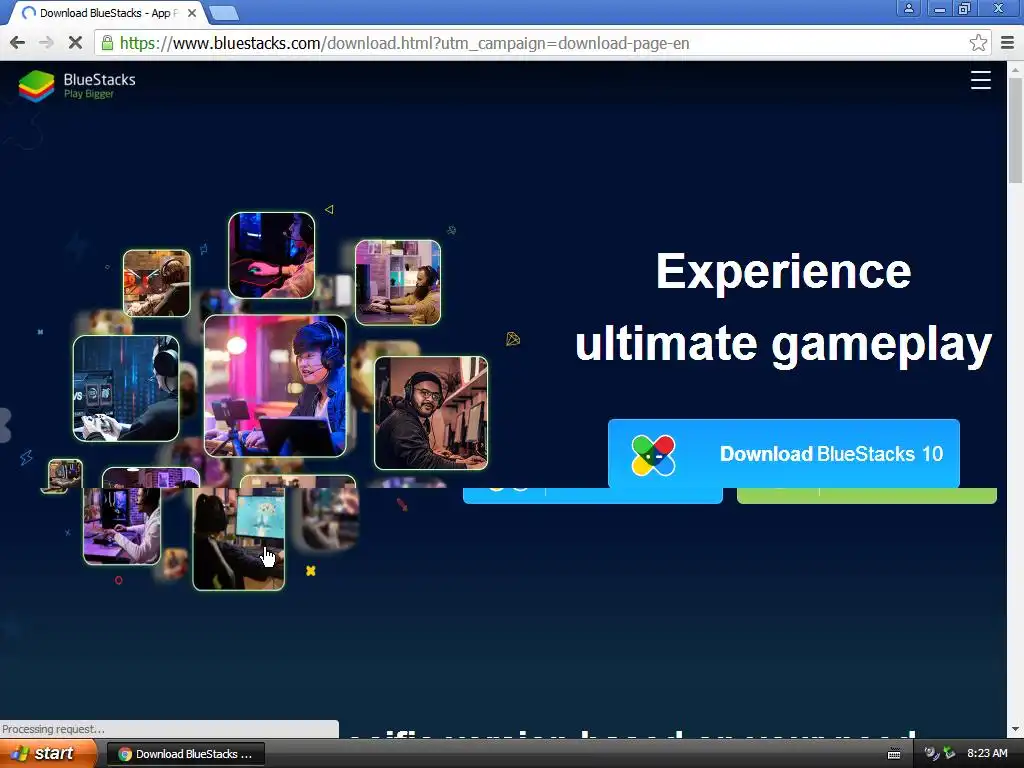Screen dimensions: 1024x768
Task: Click the scrollbar up arrow
Action: 1015,69
